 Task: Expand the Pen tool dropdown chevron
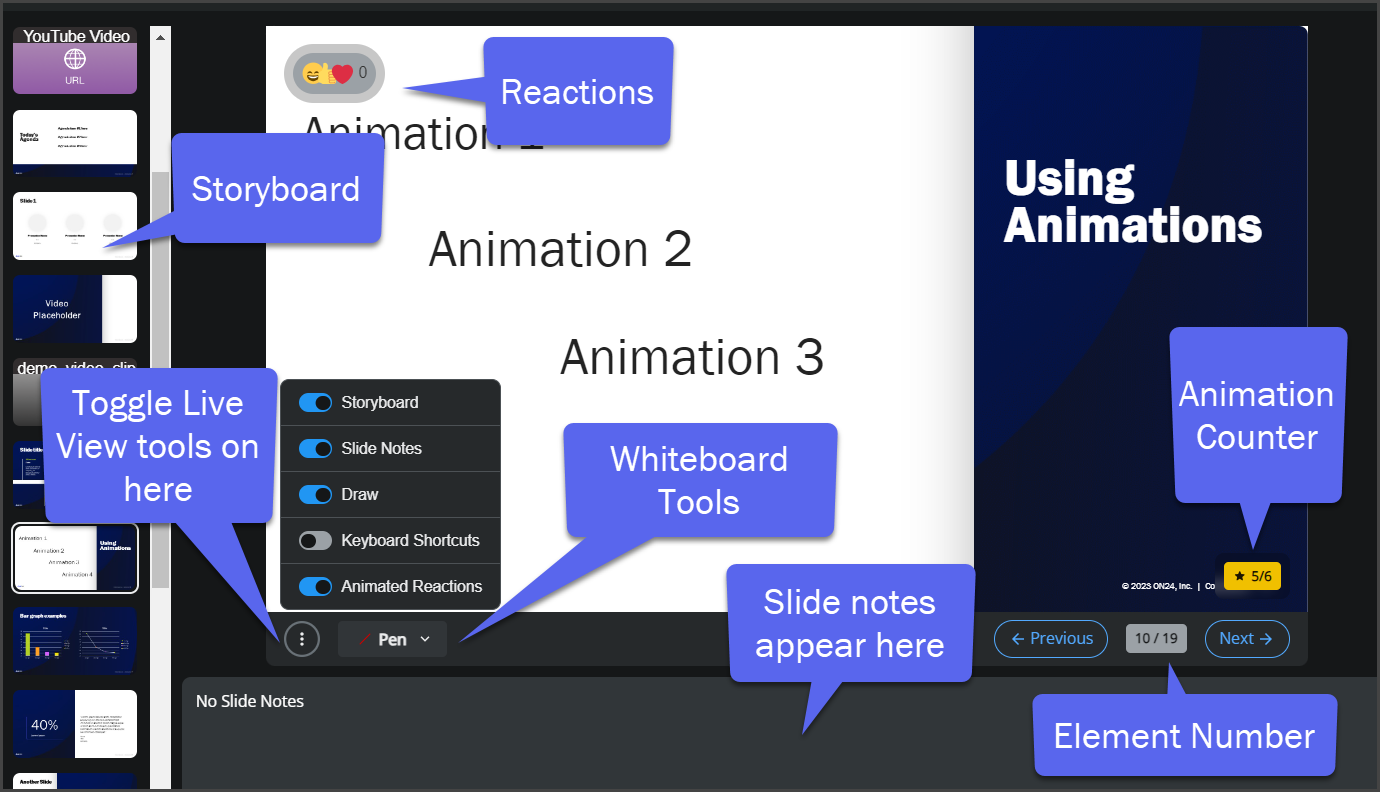(425, 639)
